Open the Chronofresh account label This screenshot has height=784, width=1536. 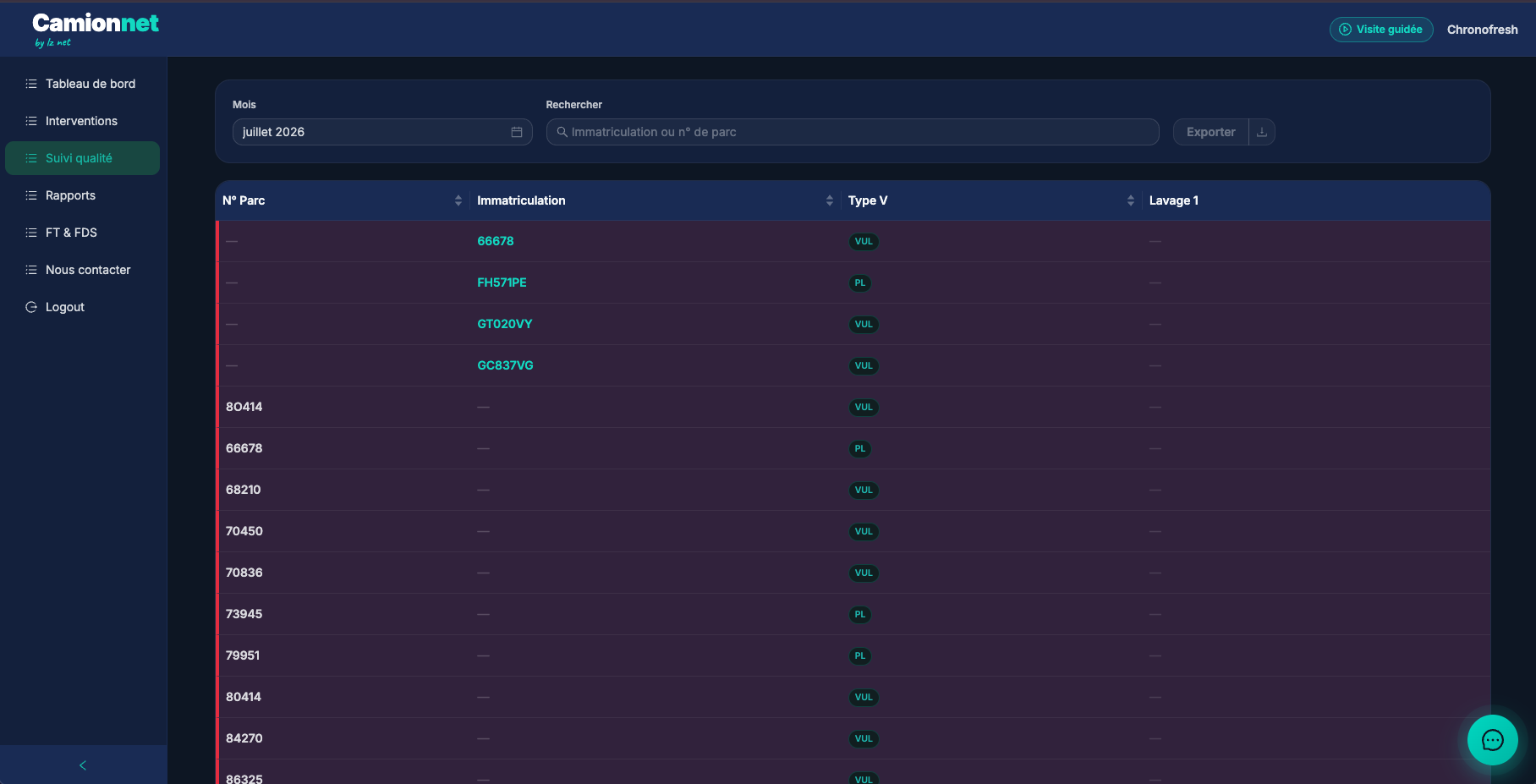pyautogui.click(x=1483, y=30)
